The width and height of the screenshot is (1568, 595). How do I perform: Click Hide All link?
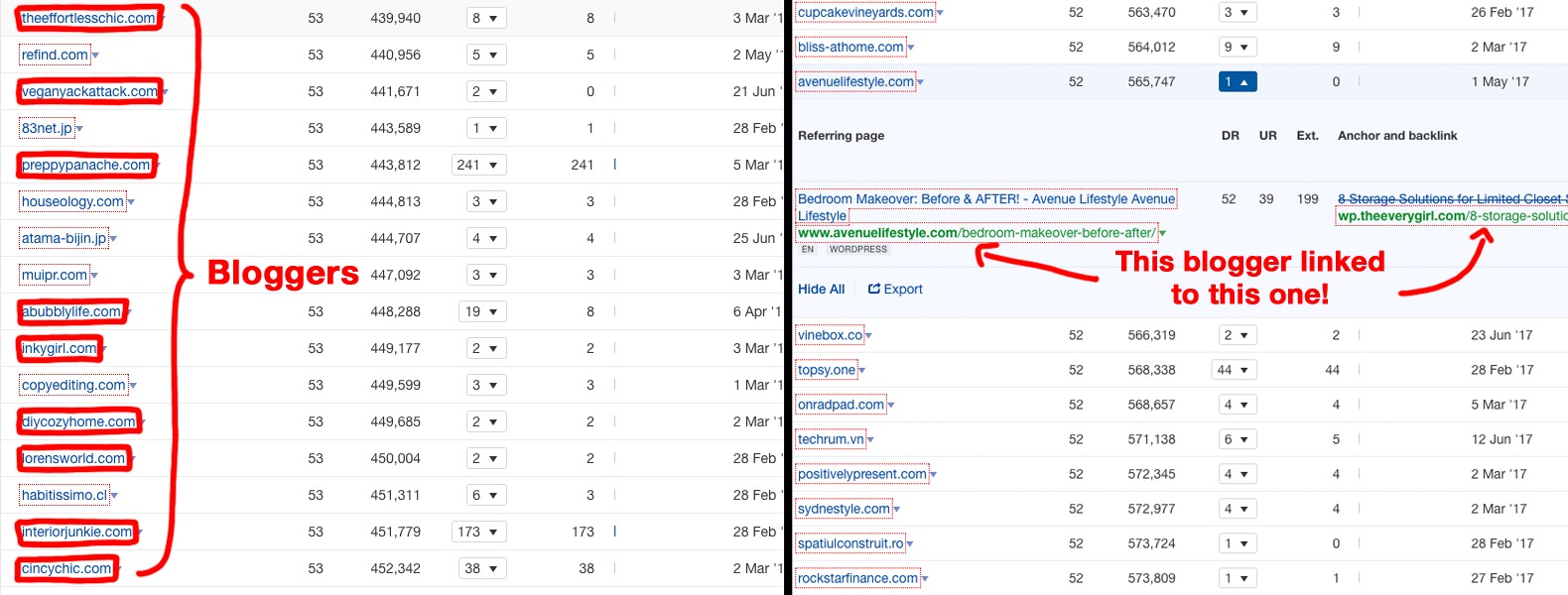click(x=821, y=289)
